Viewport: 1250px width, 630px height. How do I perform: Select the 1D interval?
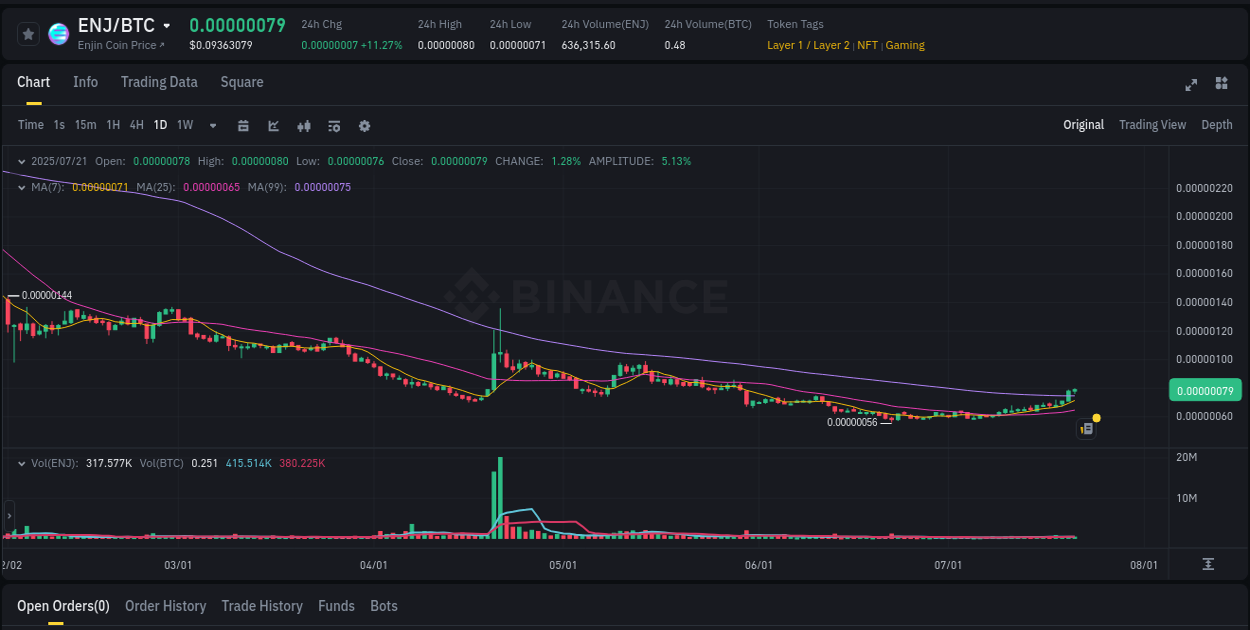160,125
